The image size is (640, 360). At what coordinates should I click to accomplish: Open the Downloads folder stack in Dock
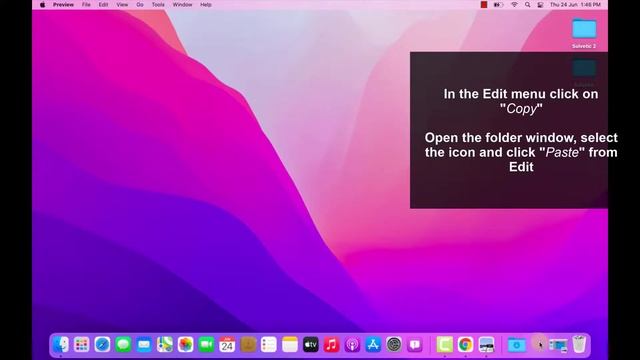coord(516,344)
